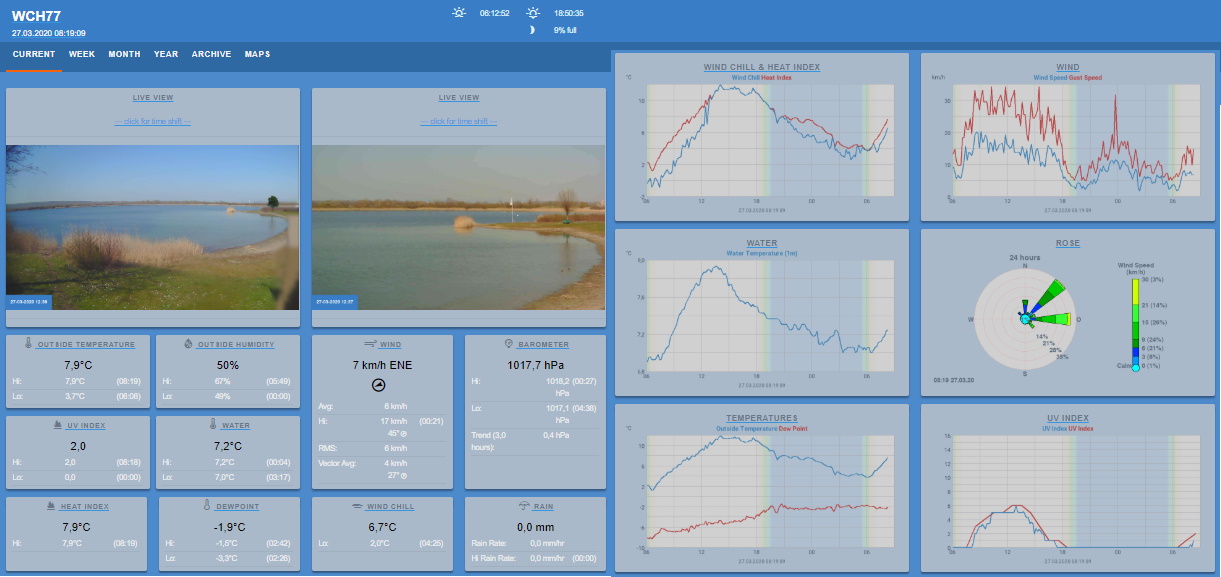The height and width of the screenshot is (577, 1221).
Task: Click the gauge icon beside Barometer
Action: pyautogui.click(x=509, y=344)
